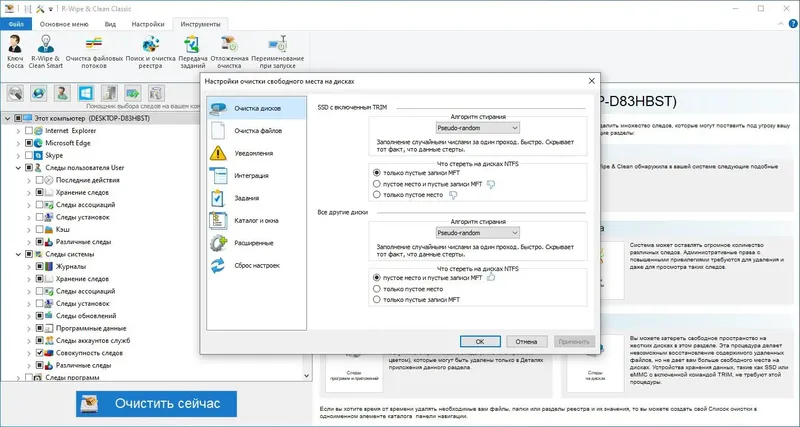Expand the Microsoft Edge tree node
800x427 pixels.
tap(18, 143)
